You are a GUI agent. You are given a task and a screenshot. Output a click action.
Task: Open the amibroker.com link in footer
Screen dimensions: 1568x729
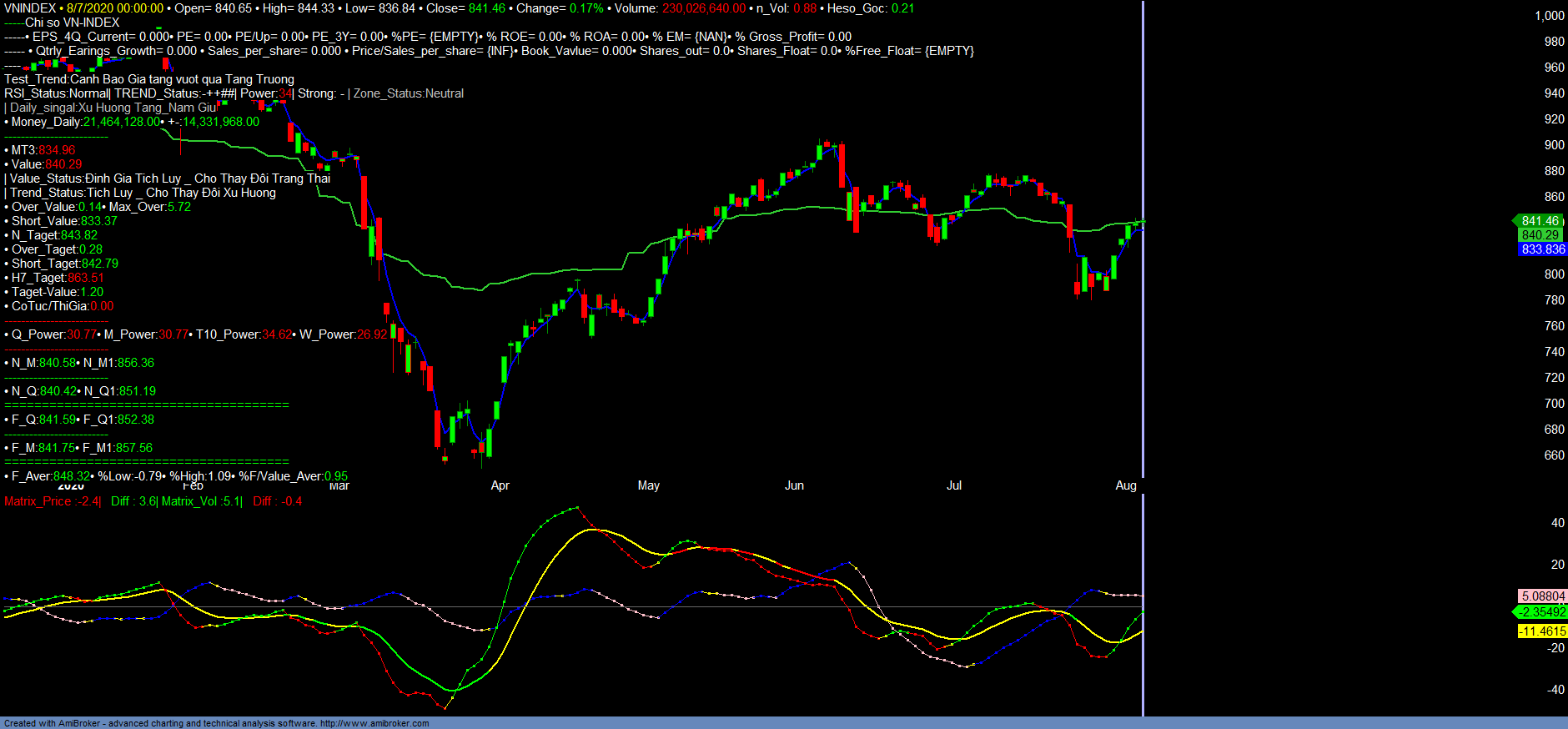pyautogui.click(x=374, y=723)
